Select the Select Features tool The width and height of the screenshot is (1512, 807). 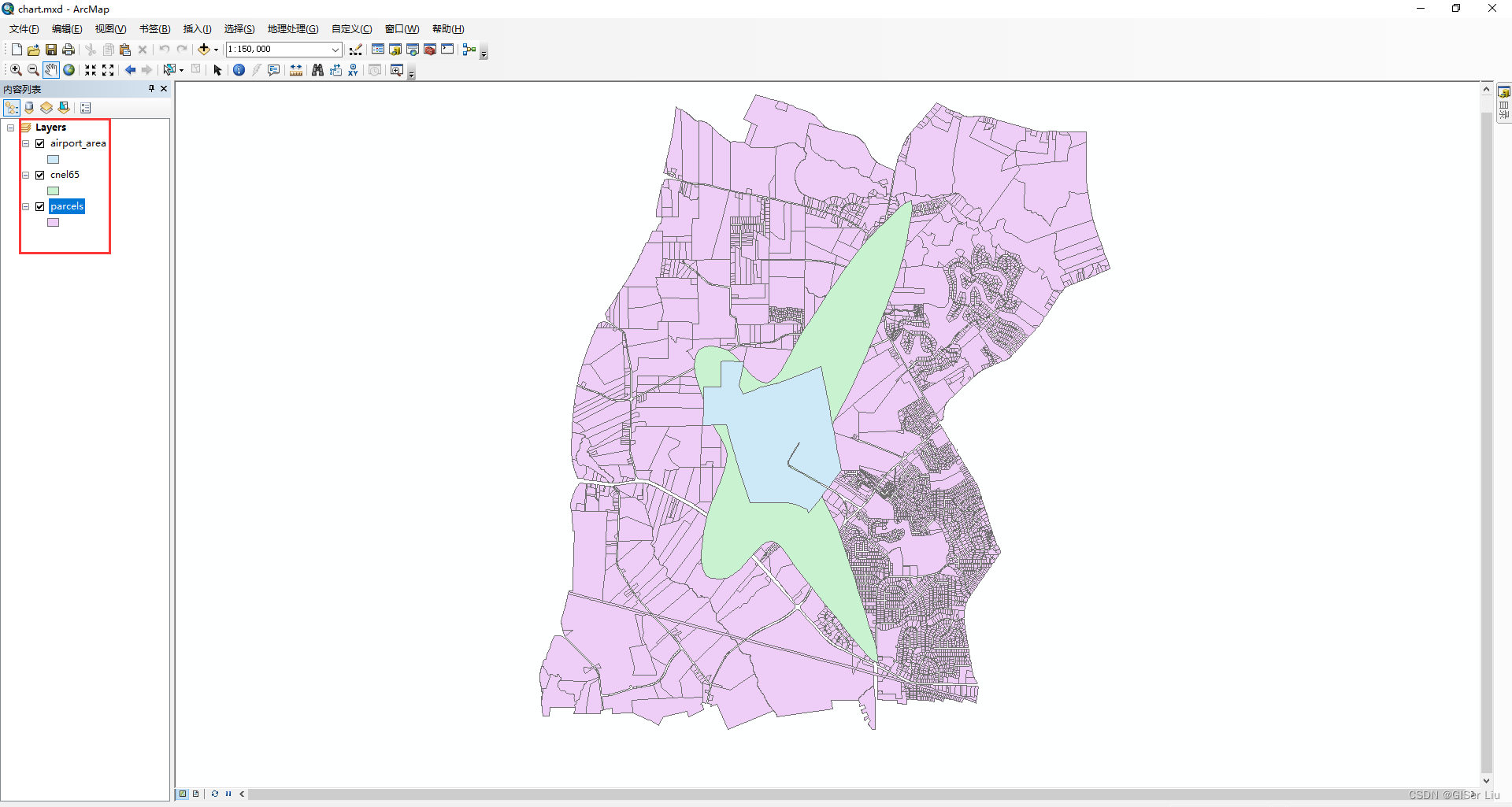[x=169, y=70]
